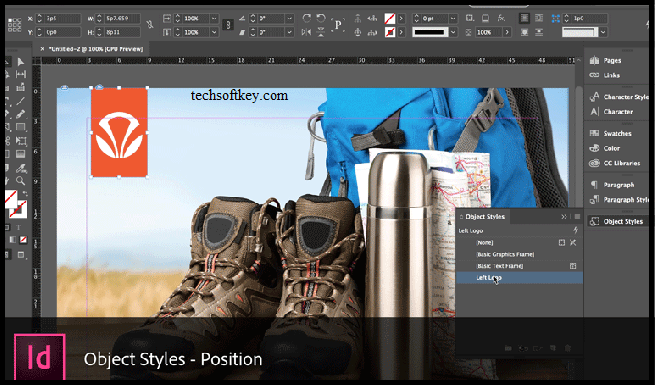The image size is (655, 385).
Task: Open the shear angle dropdown
Action: click(x=289, y=32)
